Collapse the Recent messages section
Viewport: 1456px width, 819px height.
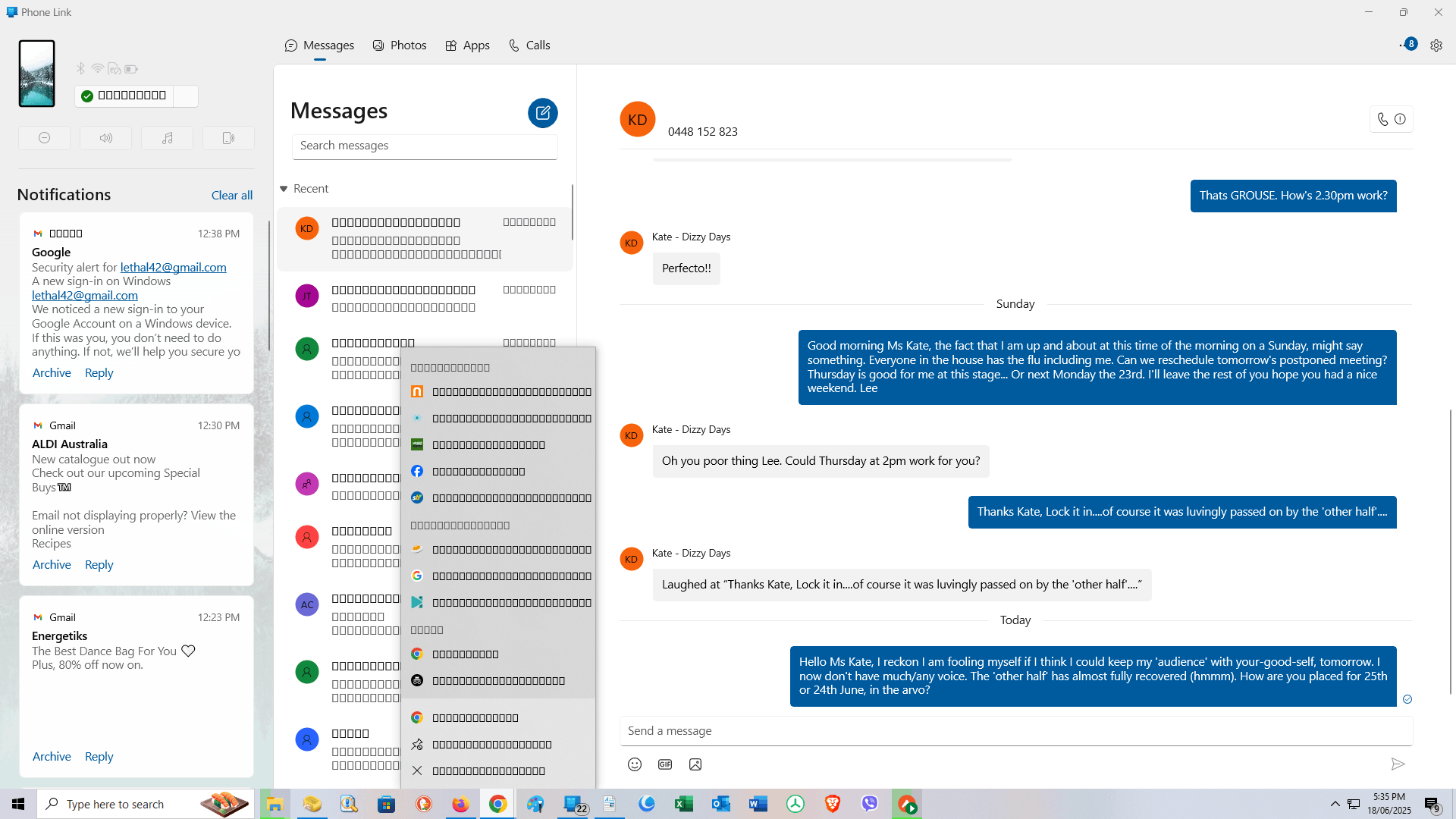[x=284, y=189]
